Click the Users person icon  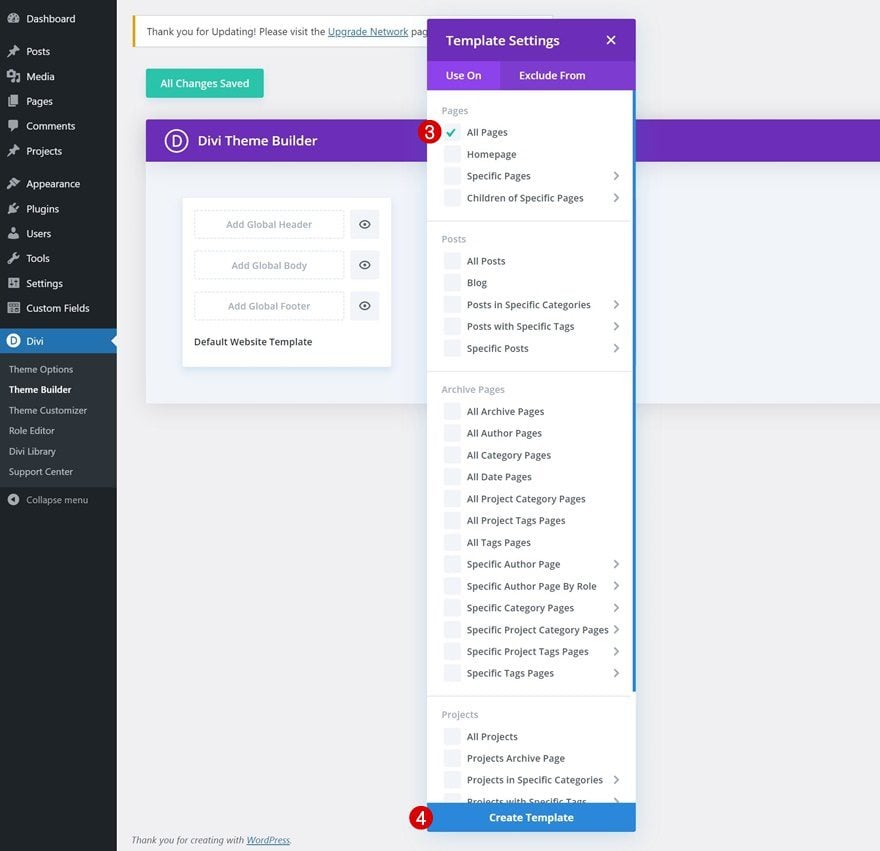click(13, 234)
